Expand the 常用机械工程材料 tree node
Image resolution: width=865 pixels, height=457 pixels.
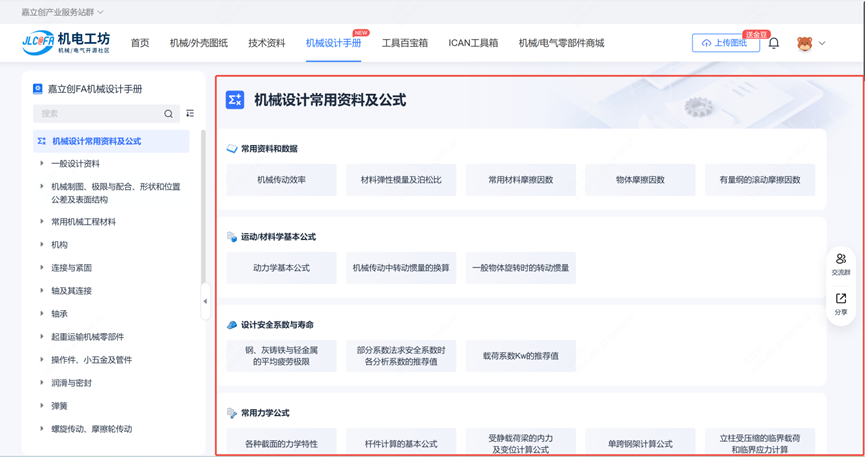point(42,222)
